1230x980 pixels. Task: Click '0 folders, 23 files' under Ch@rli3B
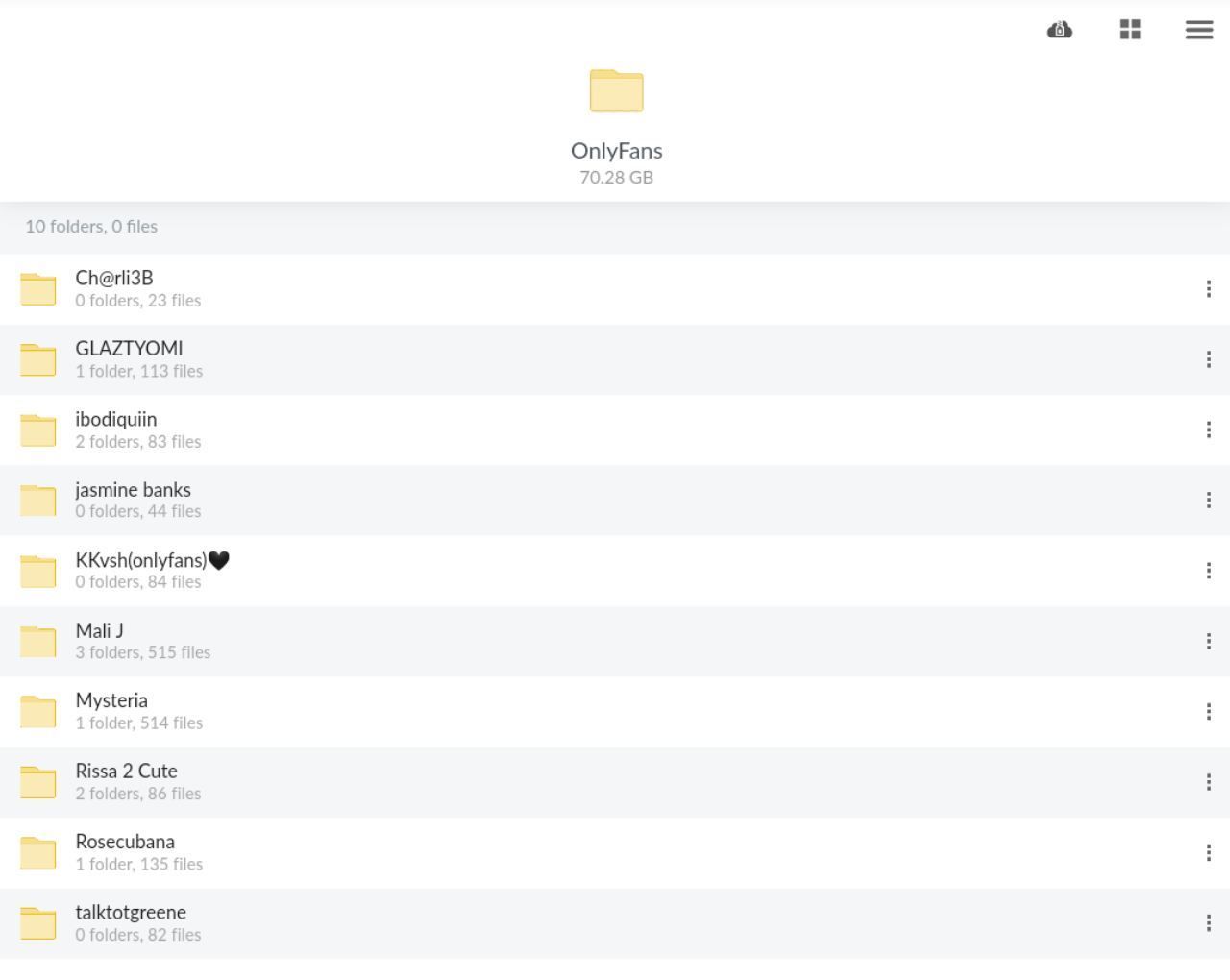[x=138, y=301]
